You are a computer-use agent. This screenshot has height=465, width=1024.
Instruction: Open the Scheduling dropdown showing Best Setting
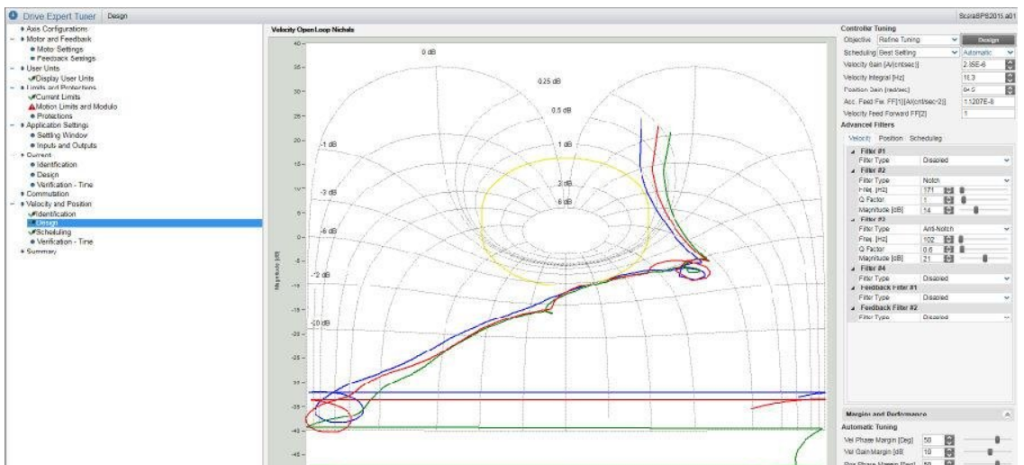pos(918,51)
